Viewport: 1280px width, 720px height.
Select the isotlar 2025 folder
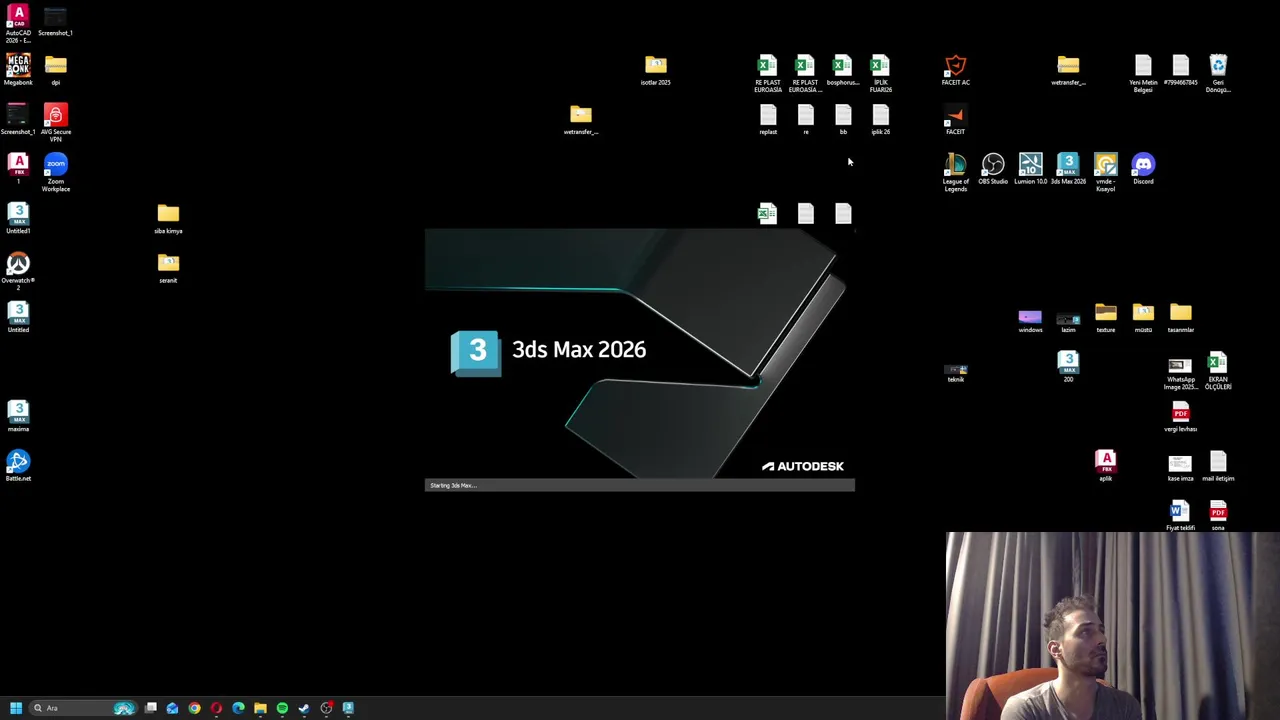click(x=656, y=70)
